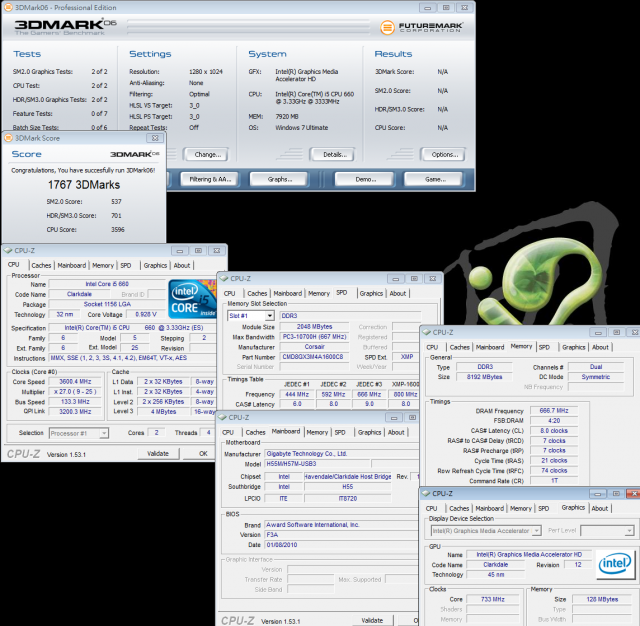Open the Display Device Selection dropdown
The width and height of the screenshot is (640, 626).
537,531
